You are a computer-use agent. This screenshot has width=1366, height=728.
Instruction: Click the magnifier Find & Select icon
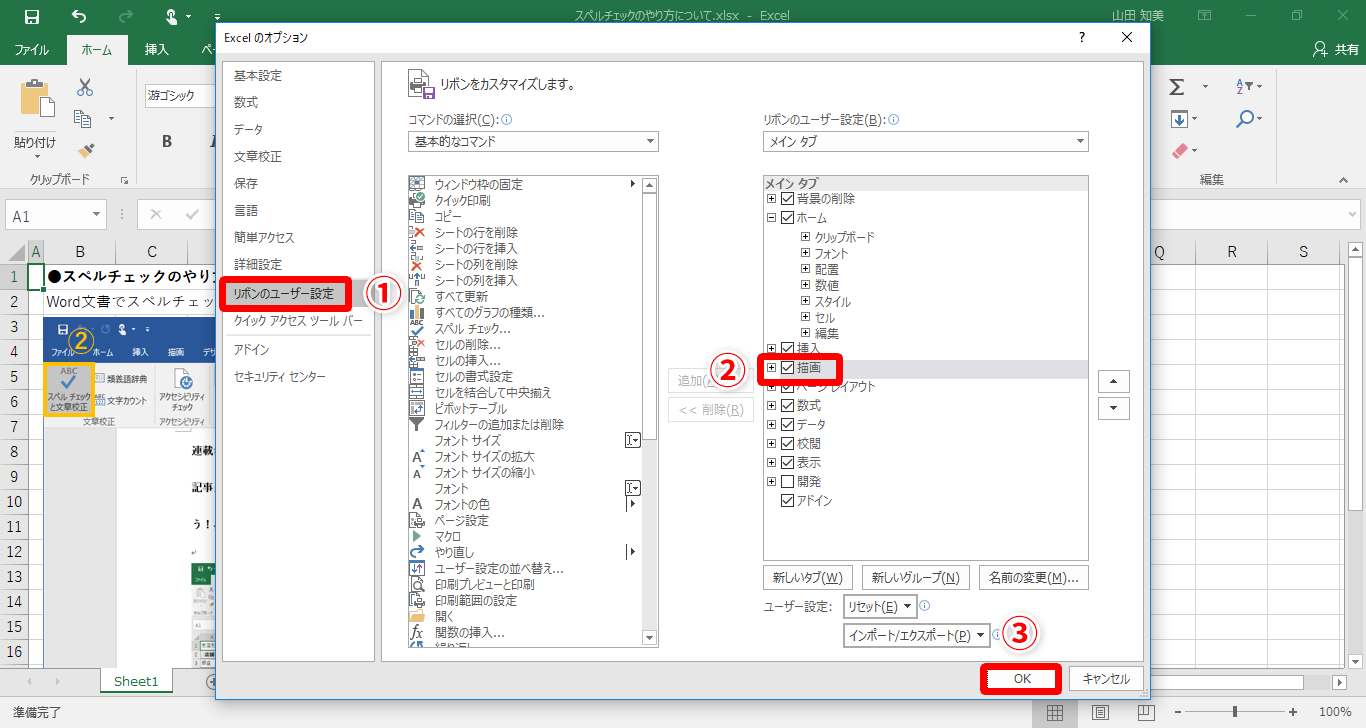point(1245,119)
